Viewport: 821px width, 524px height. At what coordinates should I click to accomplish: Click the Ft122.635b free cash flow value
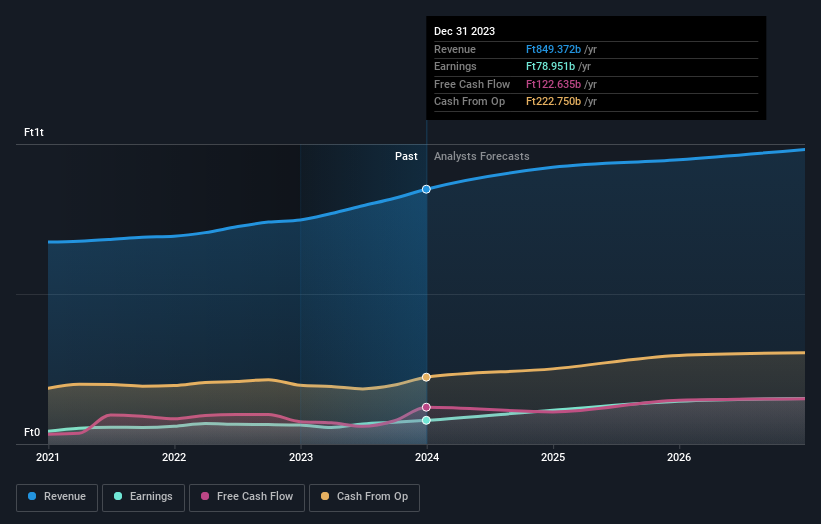(553, 84)
